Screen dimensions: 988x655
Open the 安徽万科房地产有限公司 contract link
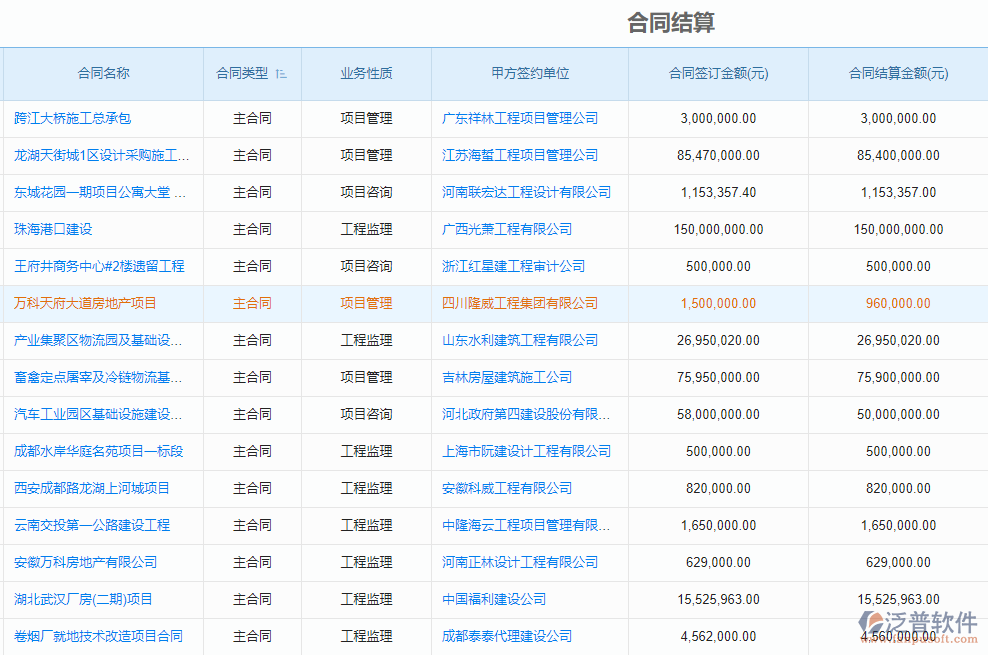(x=85, y=562)
